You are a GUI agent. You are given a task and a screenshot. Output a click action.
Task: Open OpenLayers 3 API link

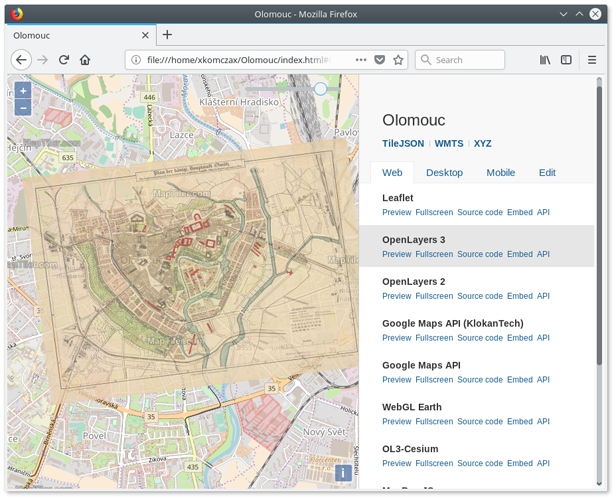(543, 254)
